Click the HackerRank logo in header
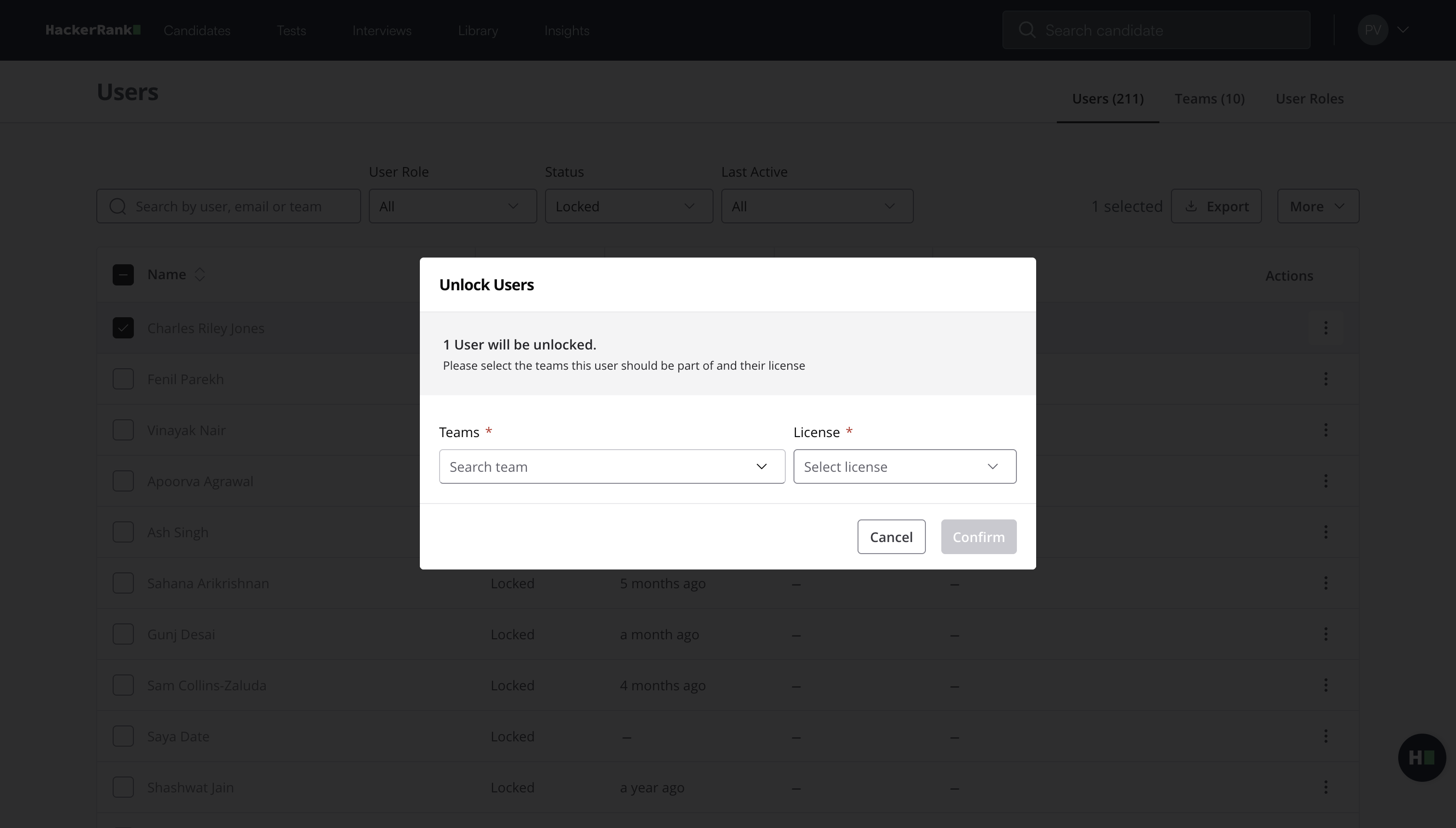The height and width of the screenshot is (828, 1456). pos(93,30)
